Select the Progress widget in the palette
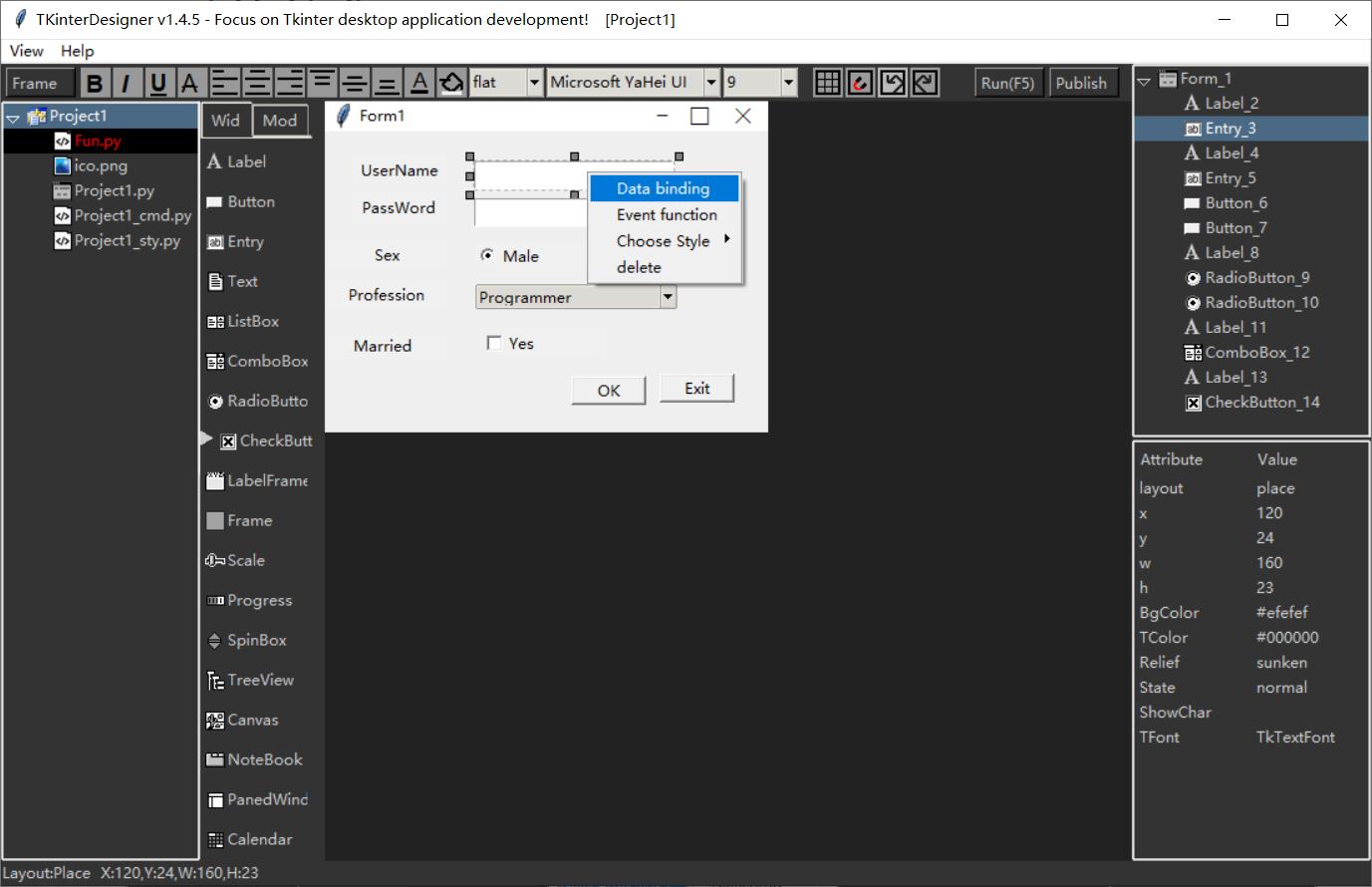Screen dimensions: 1372x887 pos(249,600)
